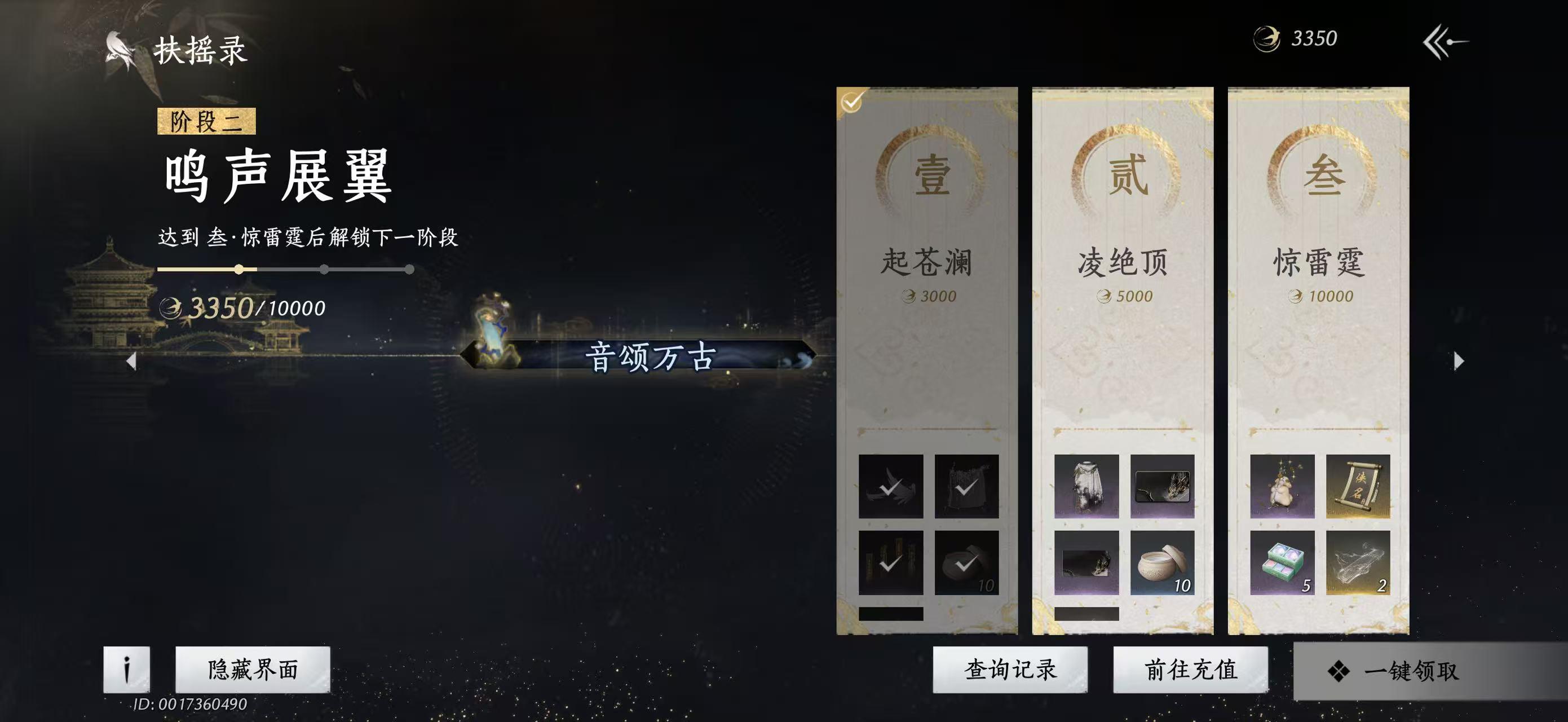1568x722 pixels.
Task: Select the hamster pet reward in 惊雷霆
Action: tap(1283, 486)
